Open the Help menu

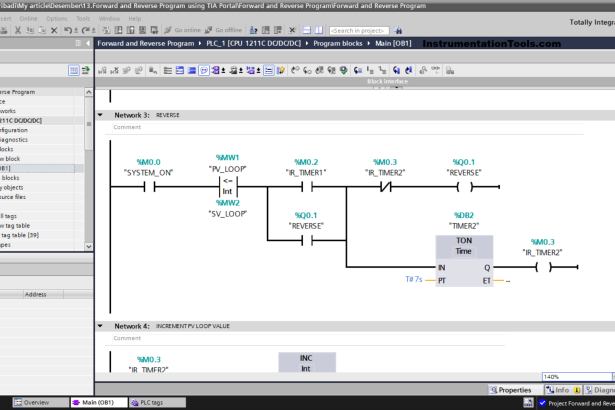[x=135, y=18]
